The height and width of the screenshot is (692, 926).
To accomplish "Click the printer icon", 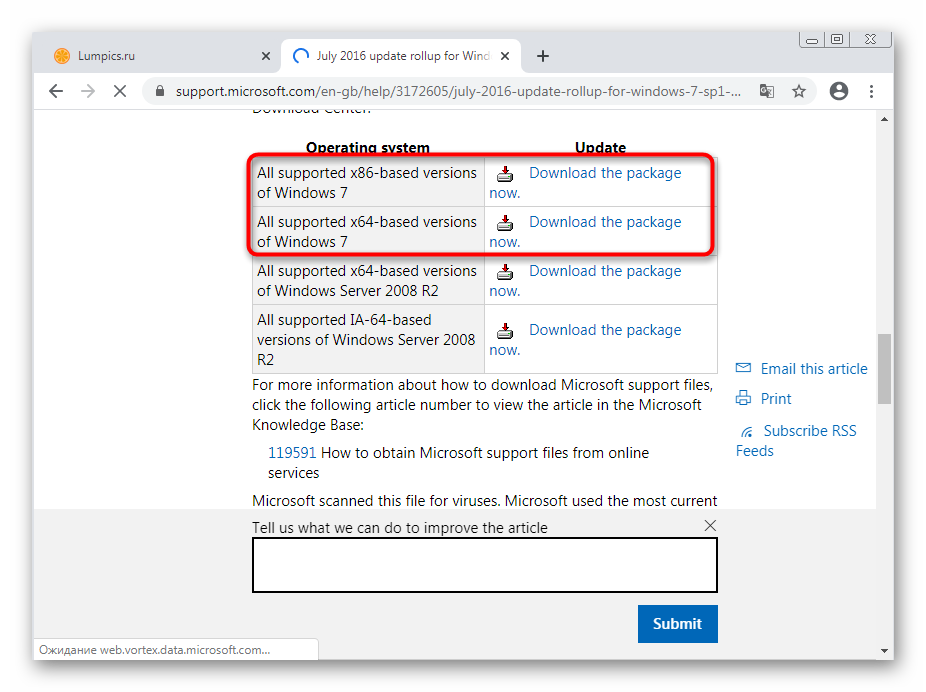I will coord(743,398).
